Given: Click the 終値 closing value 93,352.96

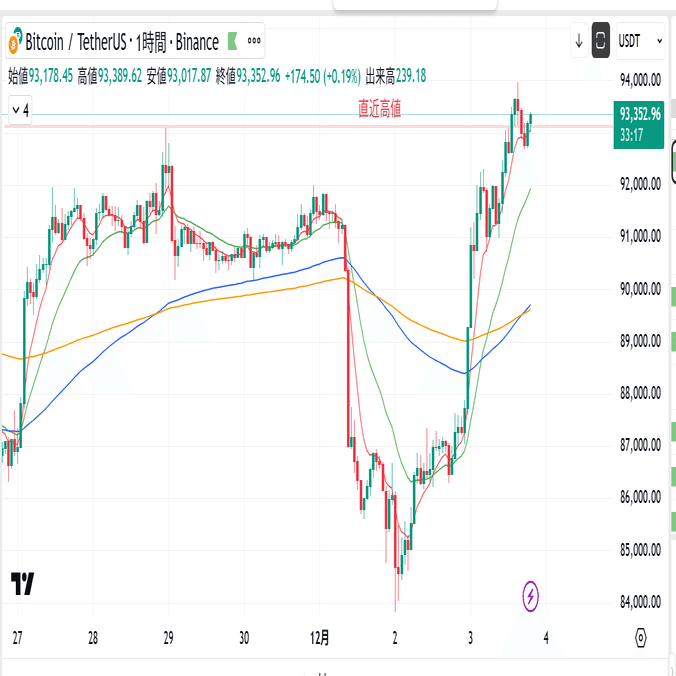Looking at the screenshot, I should (x=259, y=74).
